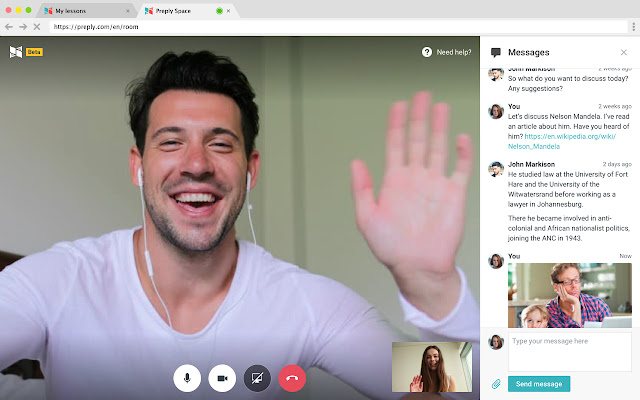Click the yellow Beta badge

pyautogui.click(x=34, y=52)
